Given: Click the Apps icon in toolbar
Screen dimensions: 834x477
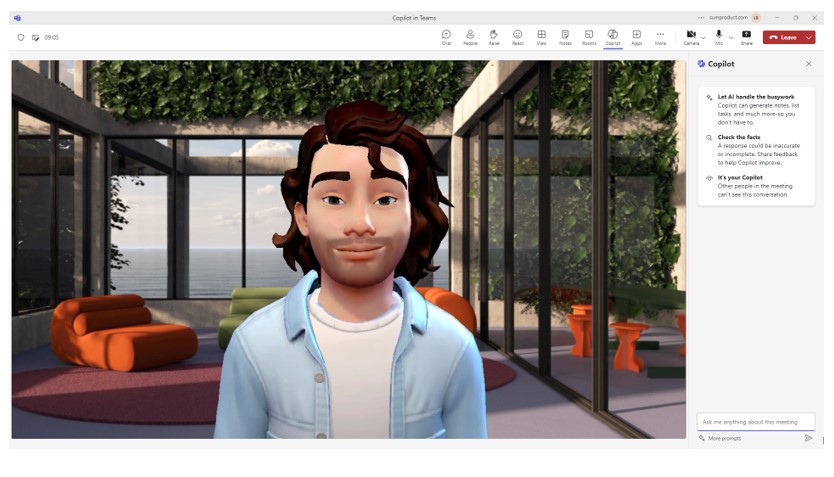Looking at the screenshot, I should point(637,36).
